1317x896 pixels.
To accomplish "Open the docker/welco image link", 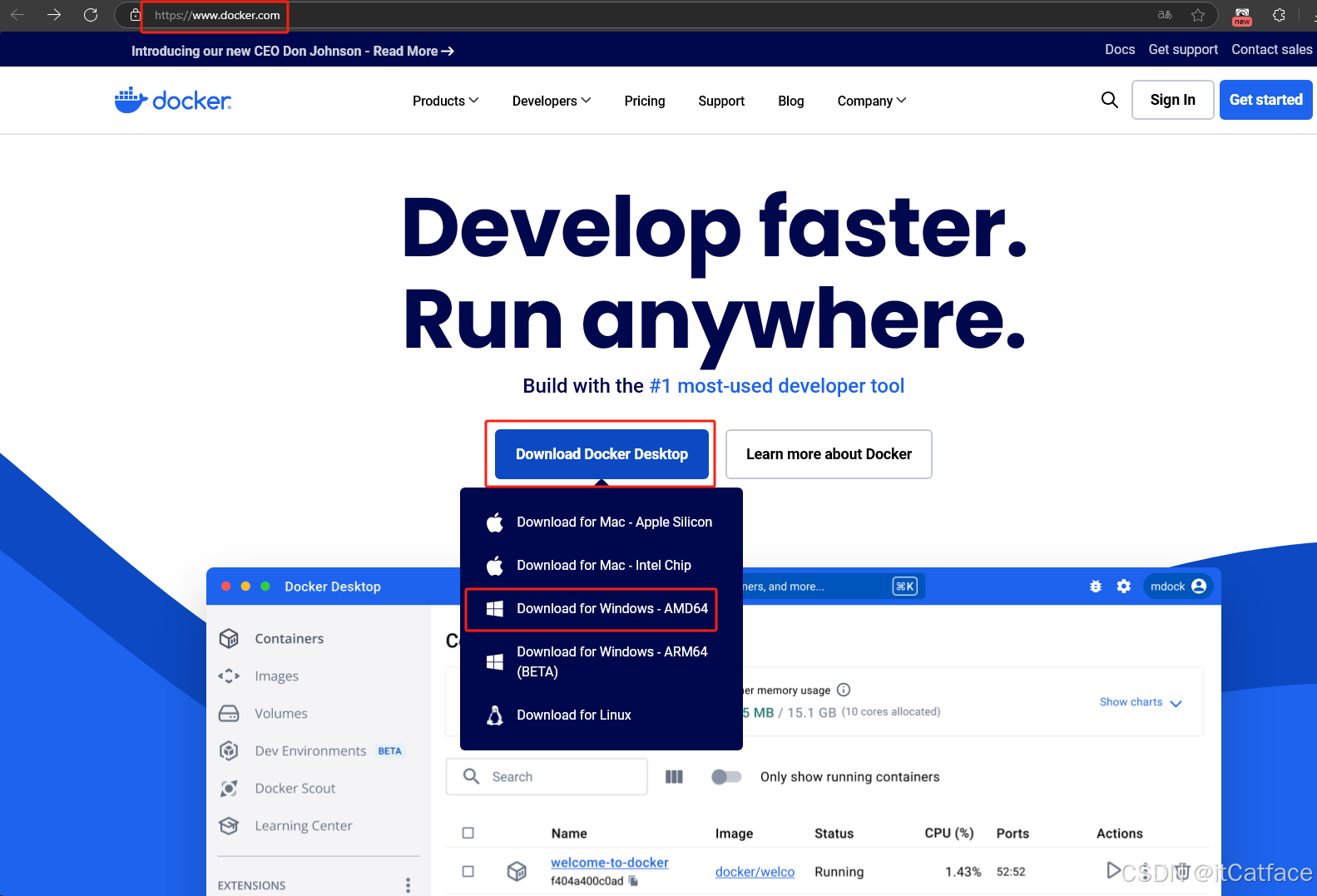I will (755, 872).
